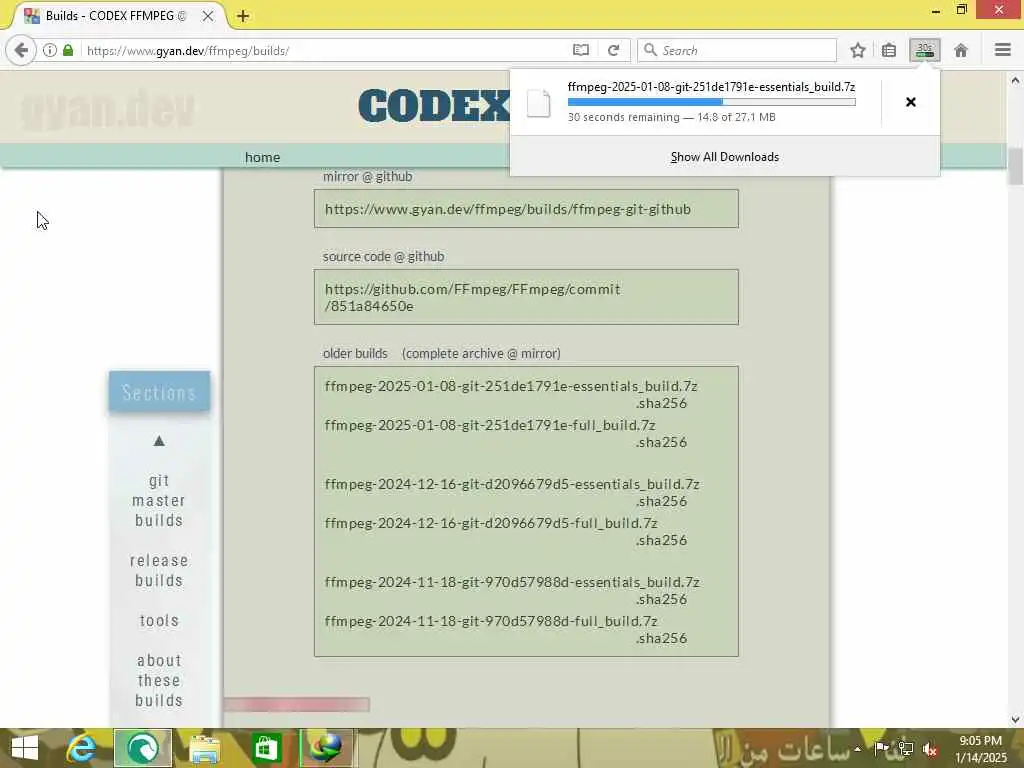
Task: Click downloading file name in downloads panel
Action: click(711, 87)
